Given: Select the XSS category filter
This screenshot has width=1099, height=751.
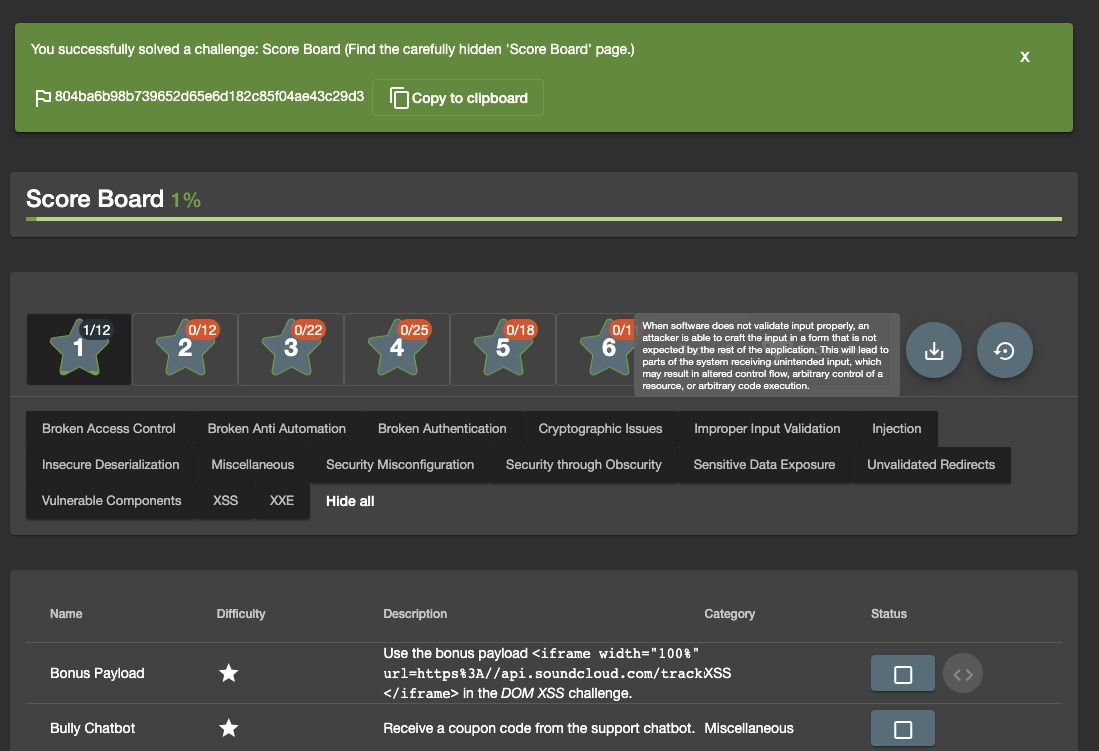Looking at the screenshot, I should 225,500.
